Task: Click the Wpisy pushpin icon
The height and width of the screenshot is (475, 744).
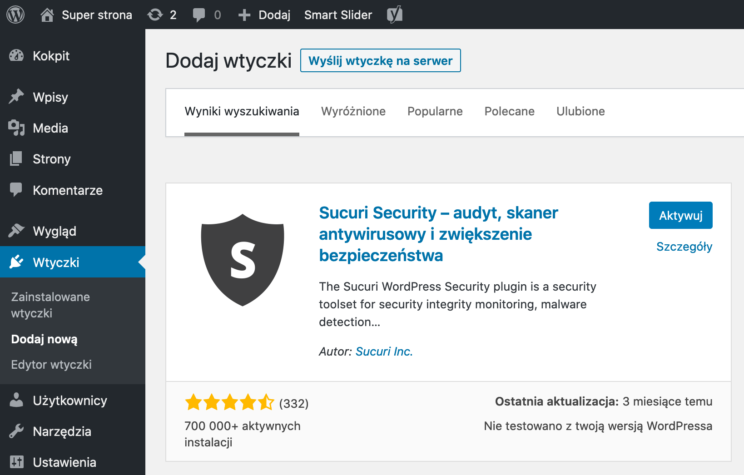Action: (x=16, y=97)
